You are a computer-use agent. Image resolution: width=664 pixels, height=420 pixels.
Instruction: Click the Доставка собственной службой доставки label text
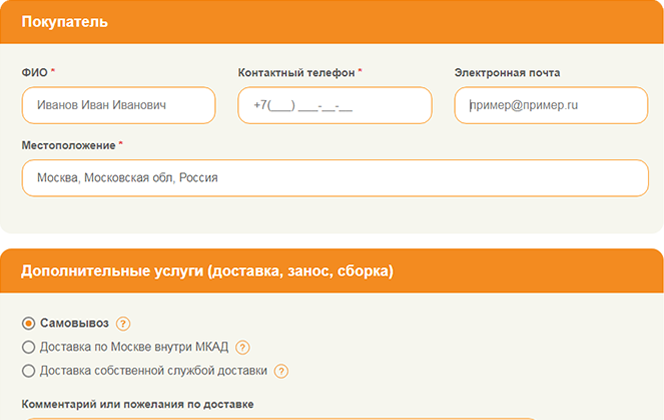153,371
